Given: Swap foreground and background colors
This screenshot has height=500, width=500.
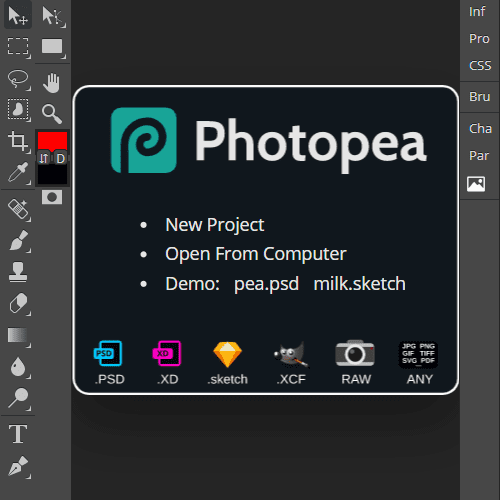Looking at the screenshot, I should (x=44, y=158).
